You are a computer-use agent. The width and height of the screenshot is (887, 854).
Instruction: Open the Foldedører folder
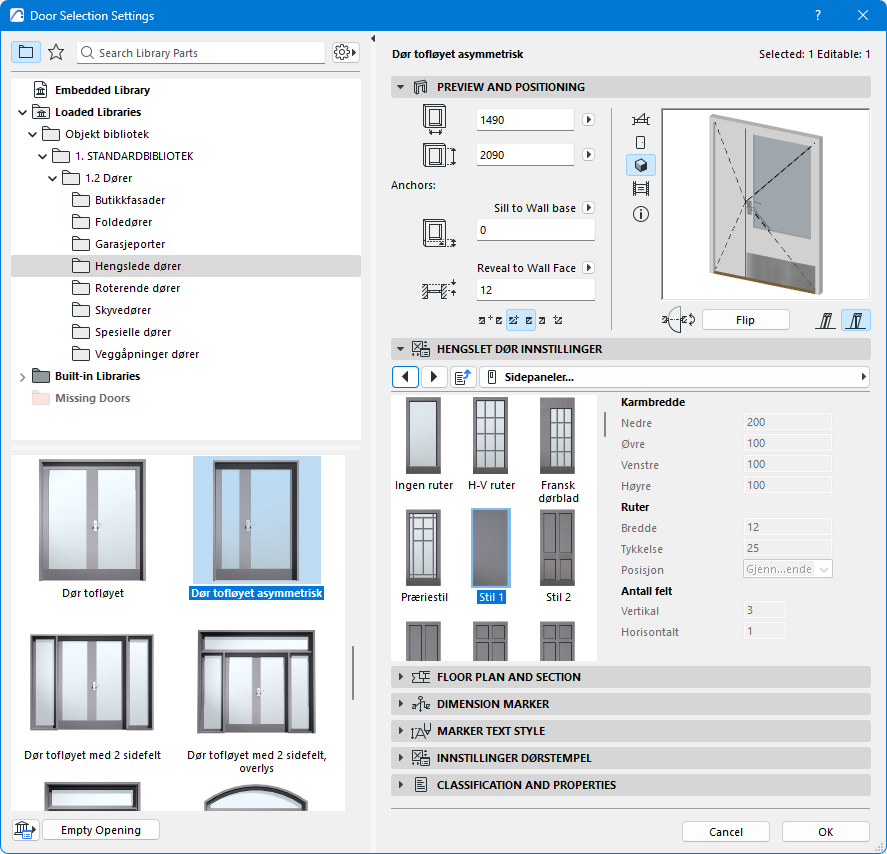tap(123, 222)
